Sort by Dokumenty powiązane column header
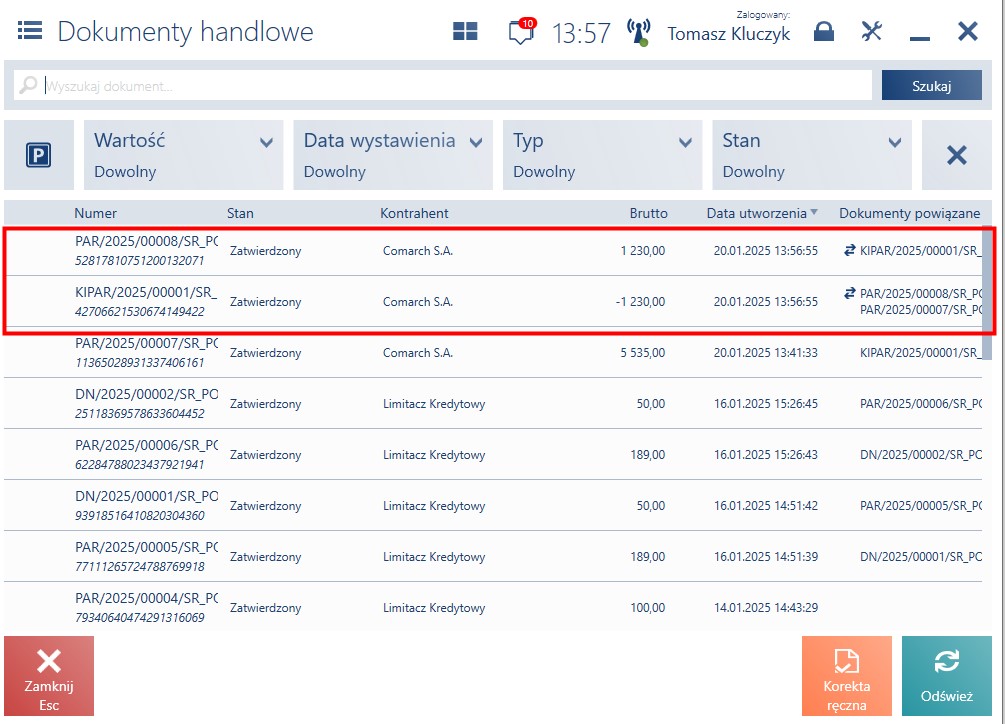 pyautogui.click(x=909, y=213)
